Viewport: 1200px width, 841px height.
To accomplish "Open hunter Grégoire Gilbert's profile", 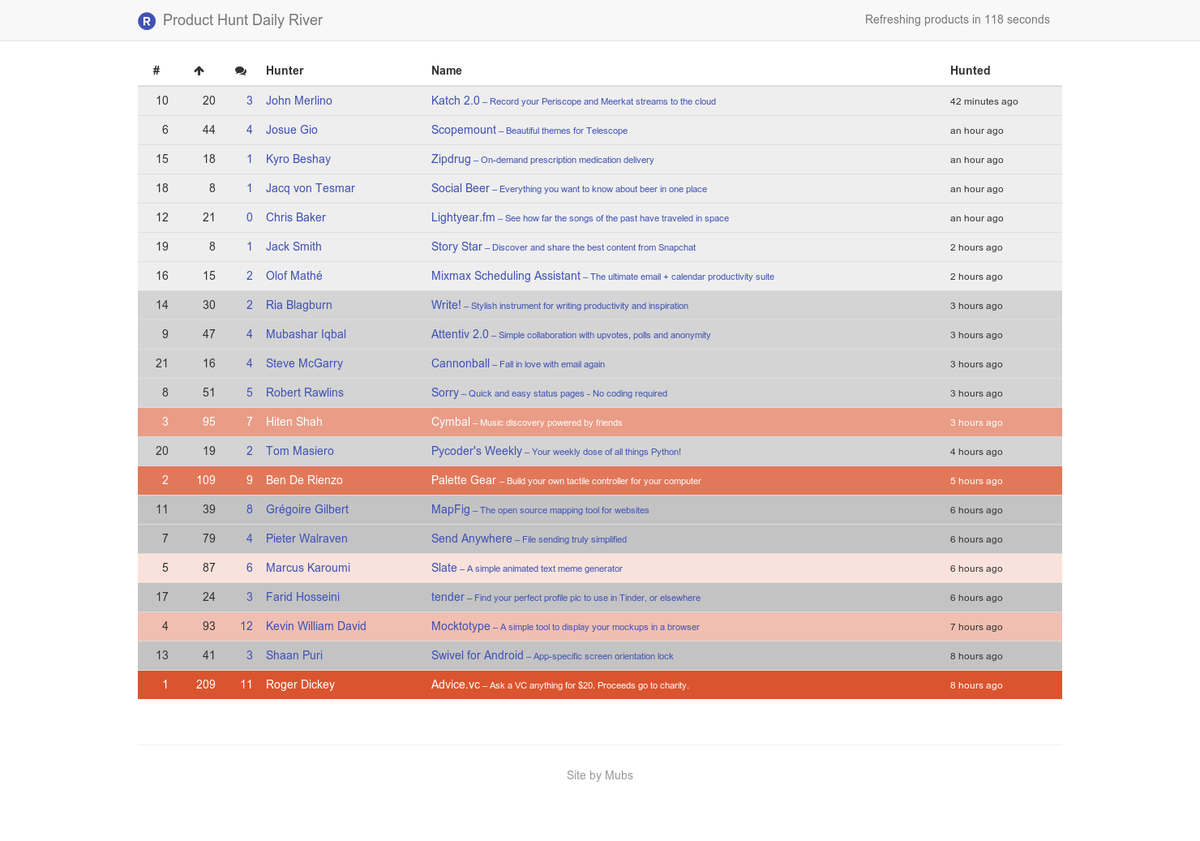I will pyautogui.click(x=307, y=509).
